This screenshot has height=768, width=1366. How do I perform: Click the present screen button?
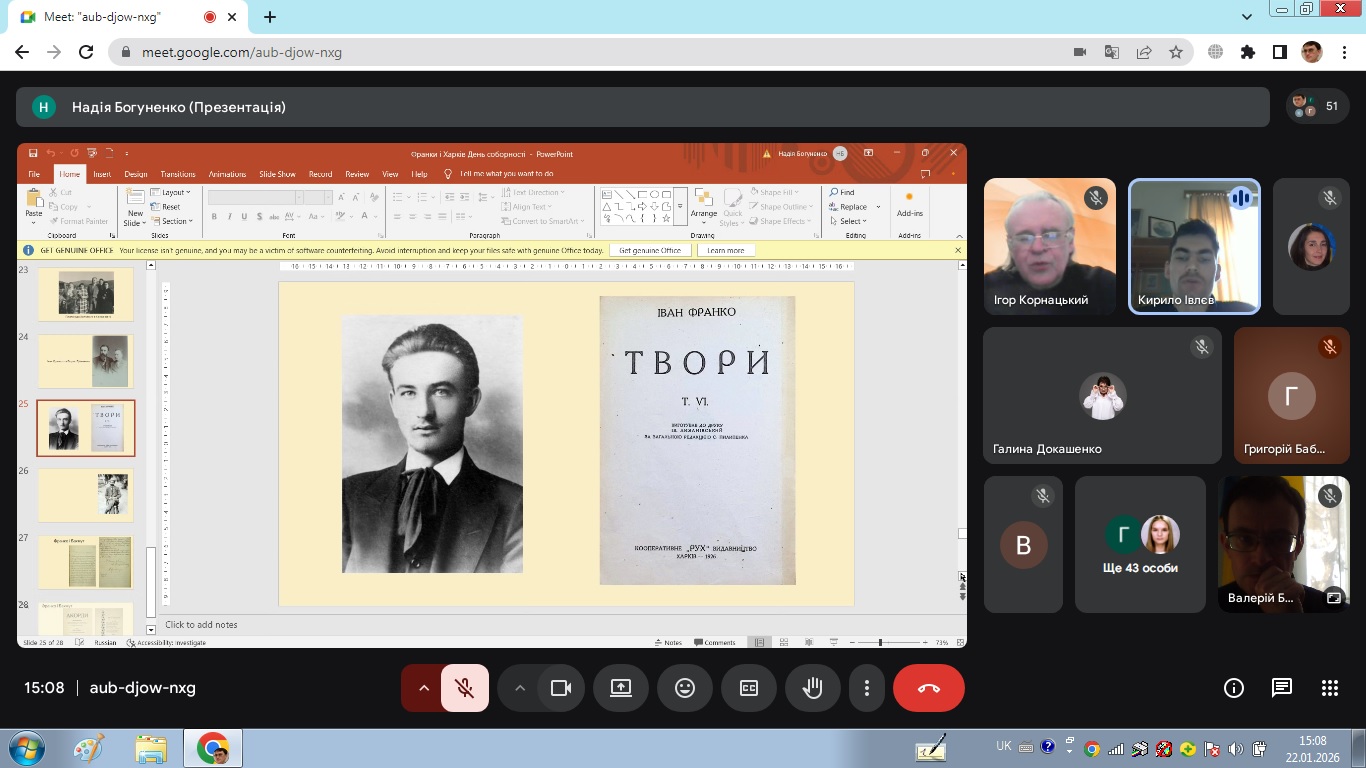click(x=621, y=688)
